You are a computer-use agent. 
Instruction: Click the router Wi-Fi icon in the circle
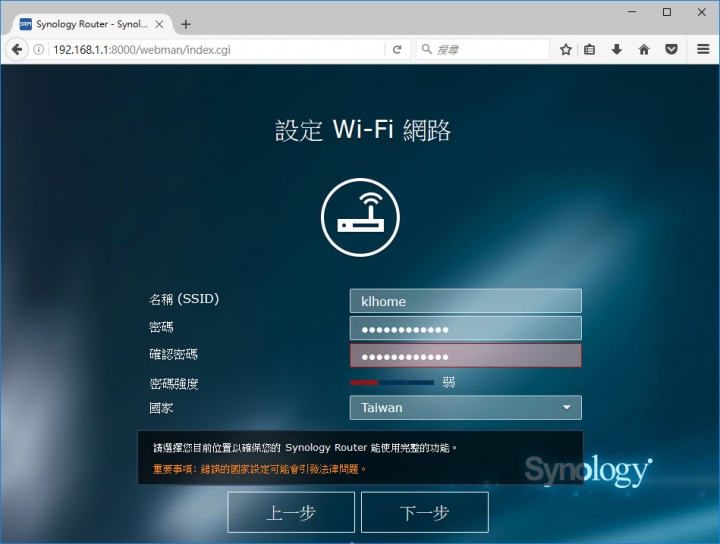(360, 218)
